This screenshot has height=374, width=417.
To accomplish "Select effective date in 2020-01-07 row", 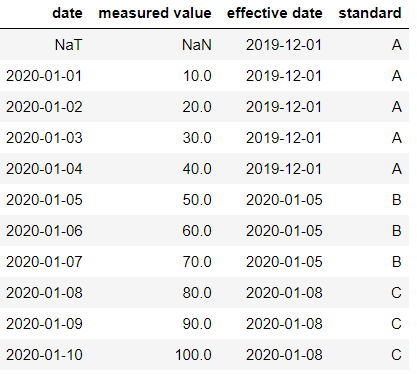I will [284, 262].
